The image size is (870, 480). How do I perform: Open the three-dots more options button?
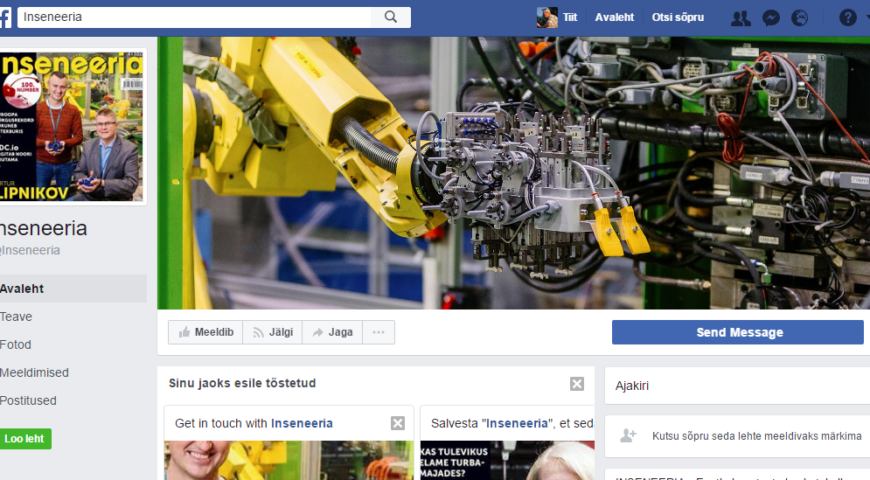(378, 332)
